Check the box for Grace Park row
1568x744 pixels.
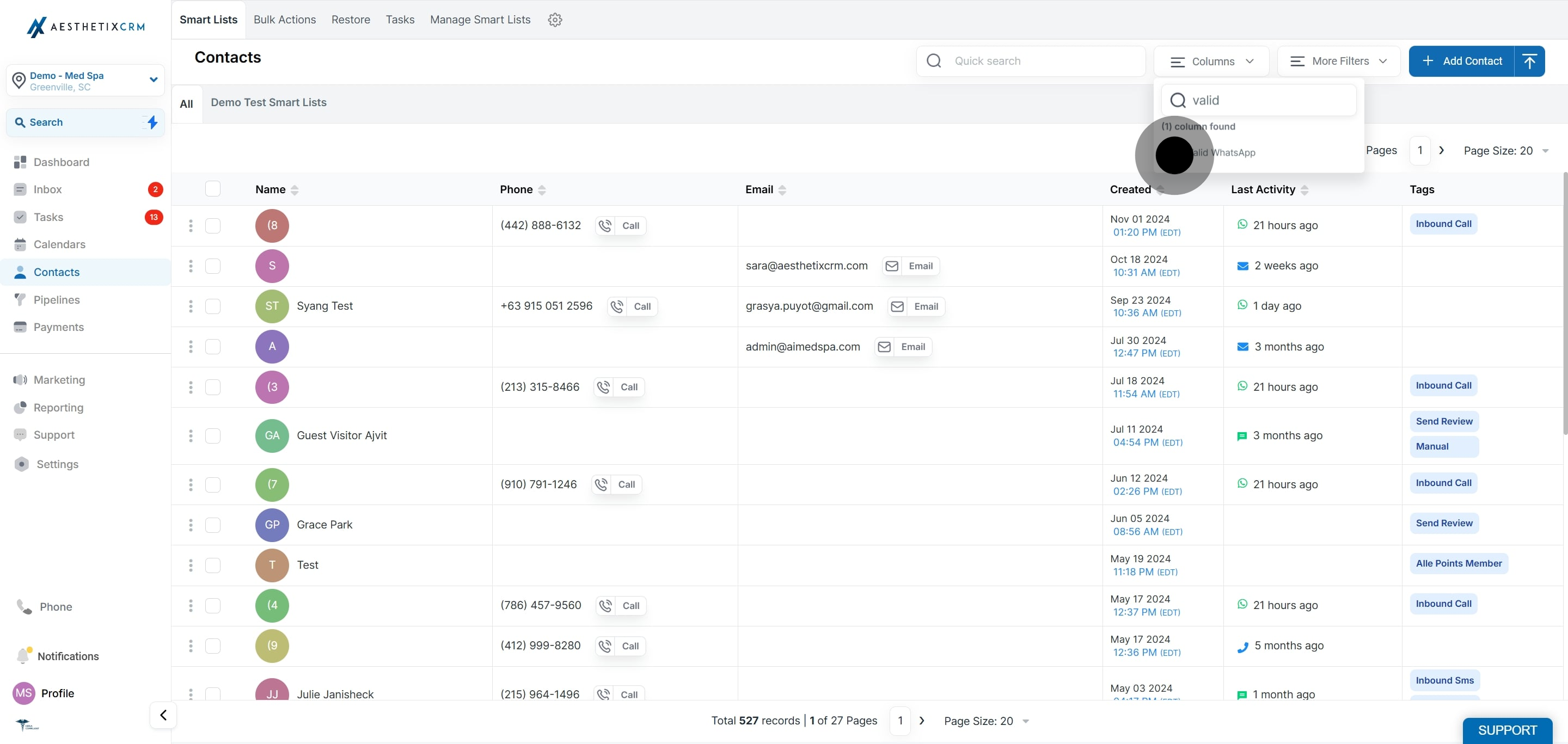[x=212, y=524]
